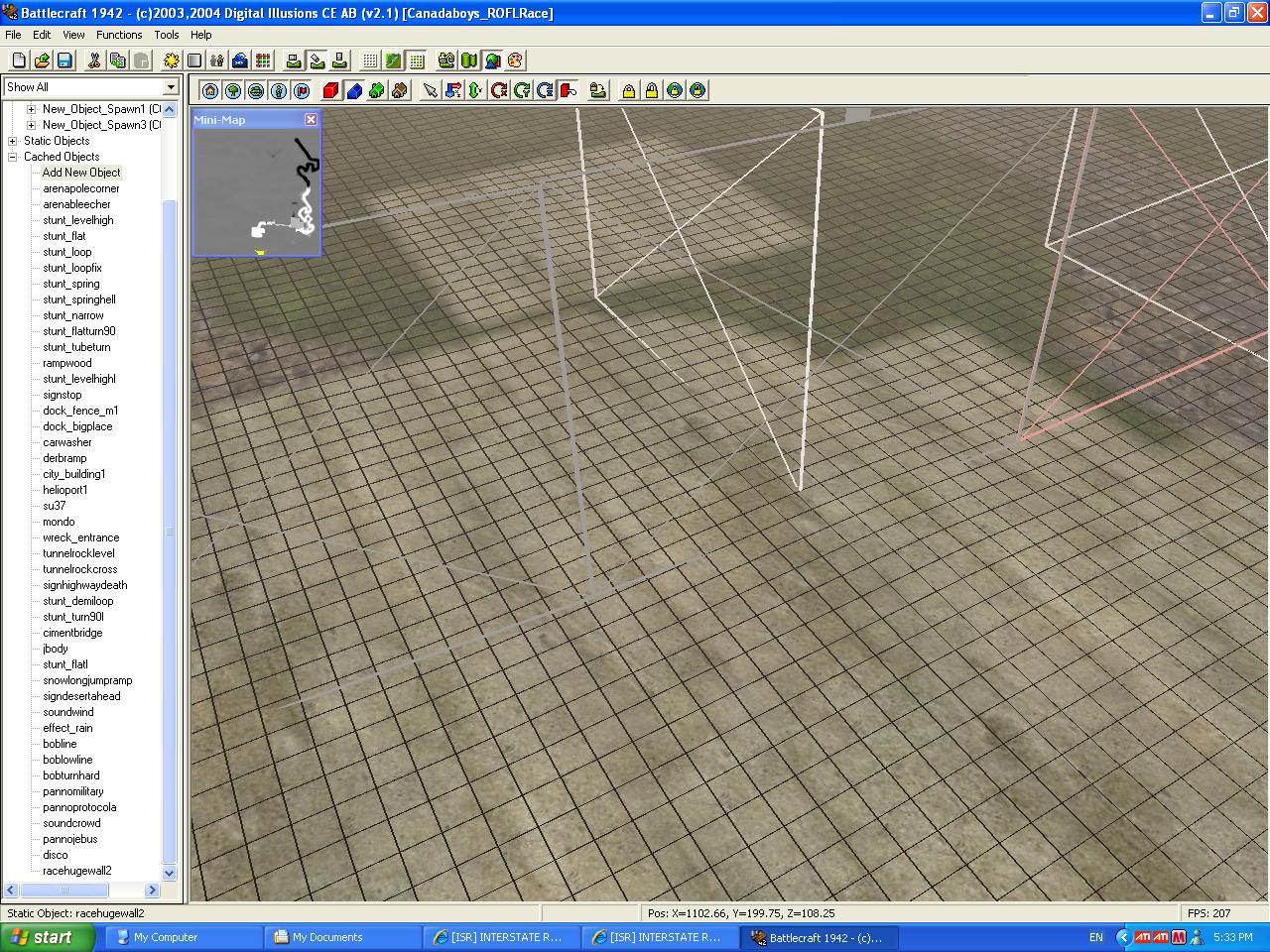This screenshot has height=952, width=1270.
Task: Save the map with the floppy disk icon
Action: click(x=64, y=60)
